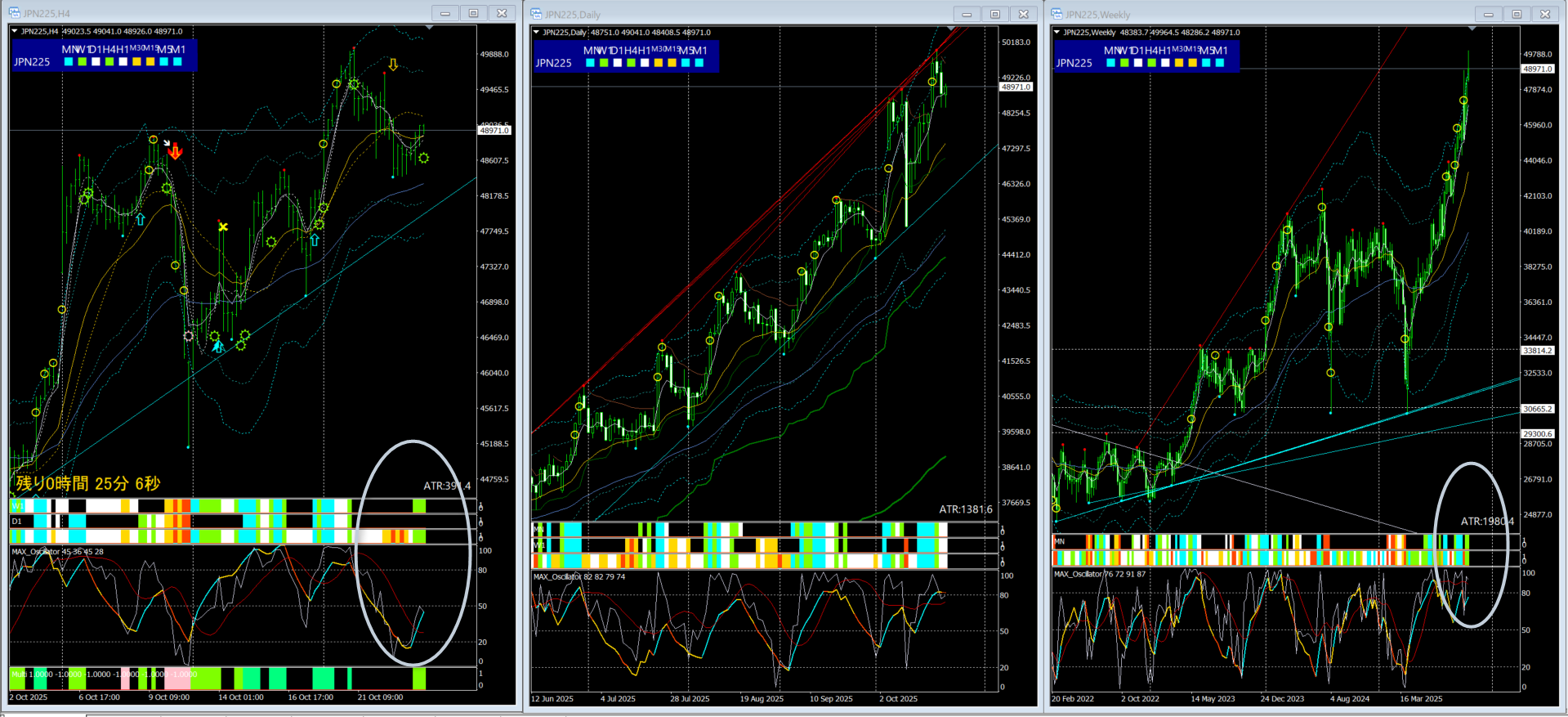Screen dimensions: 1568x717
Task: Click the yellow X marker on H4 chart
Action: click(x=223, y=227)
